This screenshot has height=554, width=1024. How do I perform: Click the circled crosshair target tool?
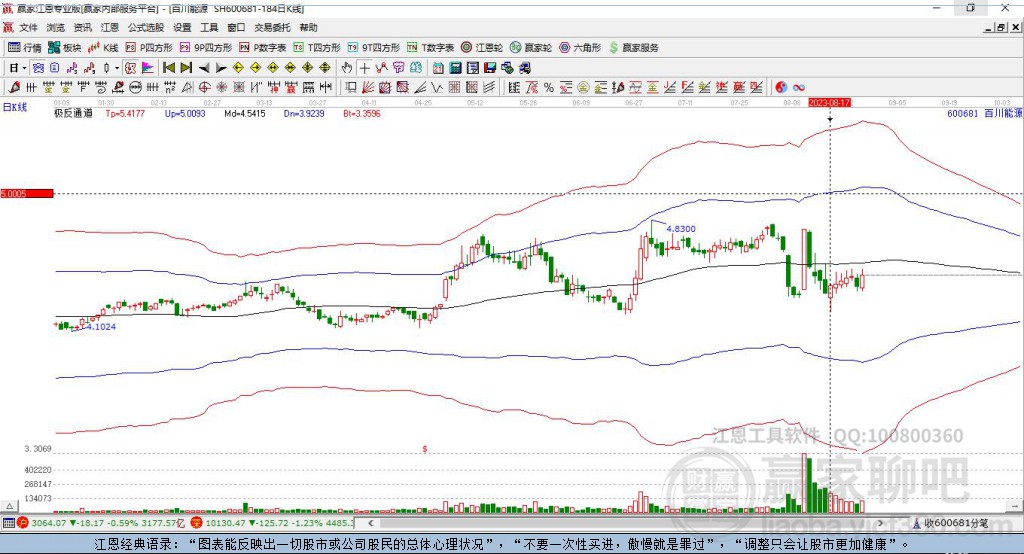pyautogui.click(x=204, y=88)
